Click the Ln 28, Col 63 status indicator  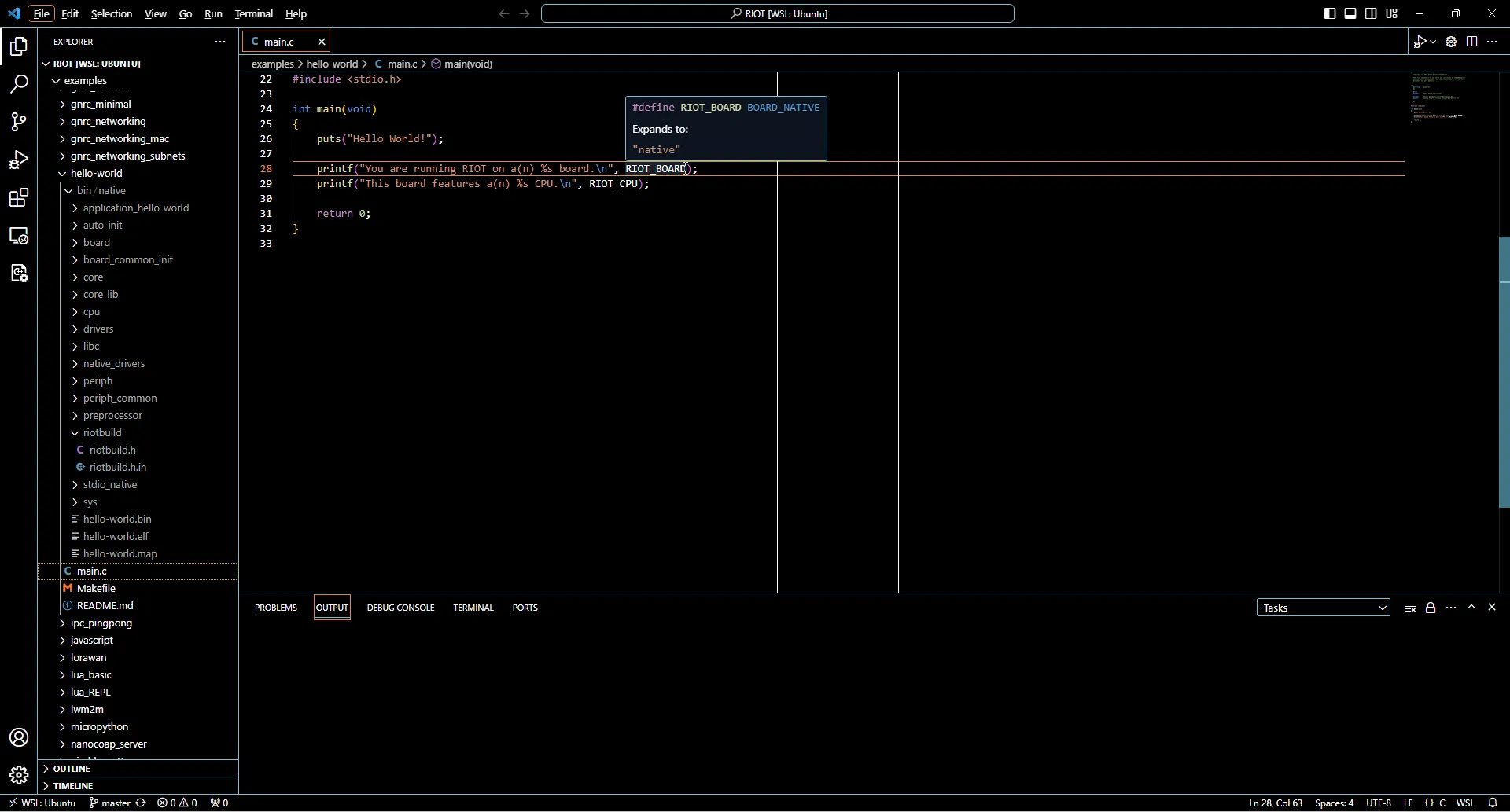click(x=1276, y=803)
